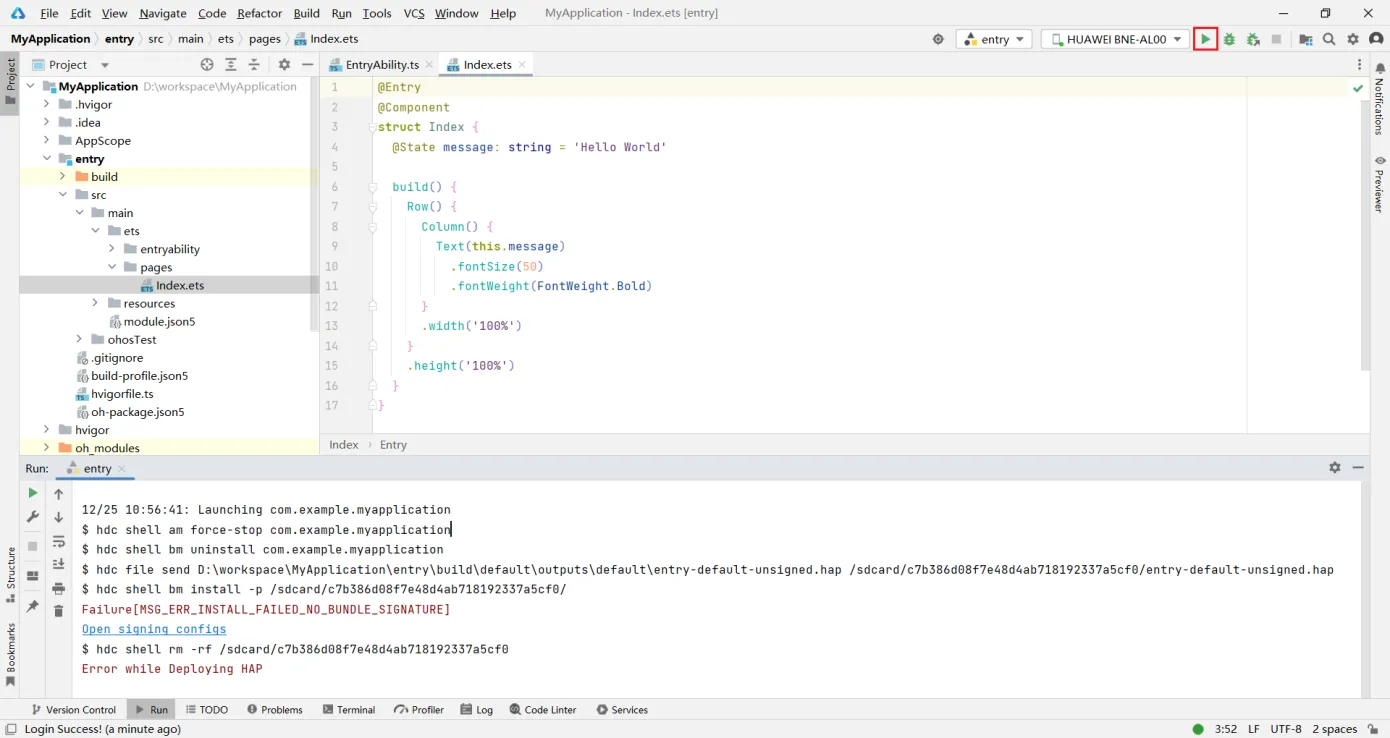Print the console output
This screenshot has width=1390, height=738.
pos(58,589)
